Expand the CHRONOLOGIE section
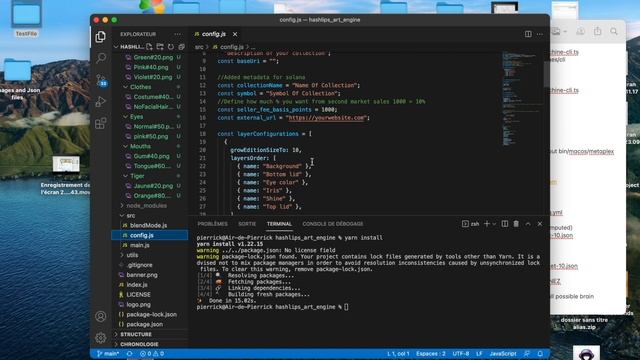This screenshot has height=360, width=640. point(139,344)
